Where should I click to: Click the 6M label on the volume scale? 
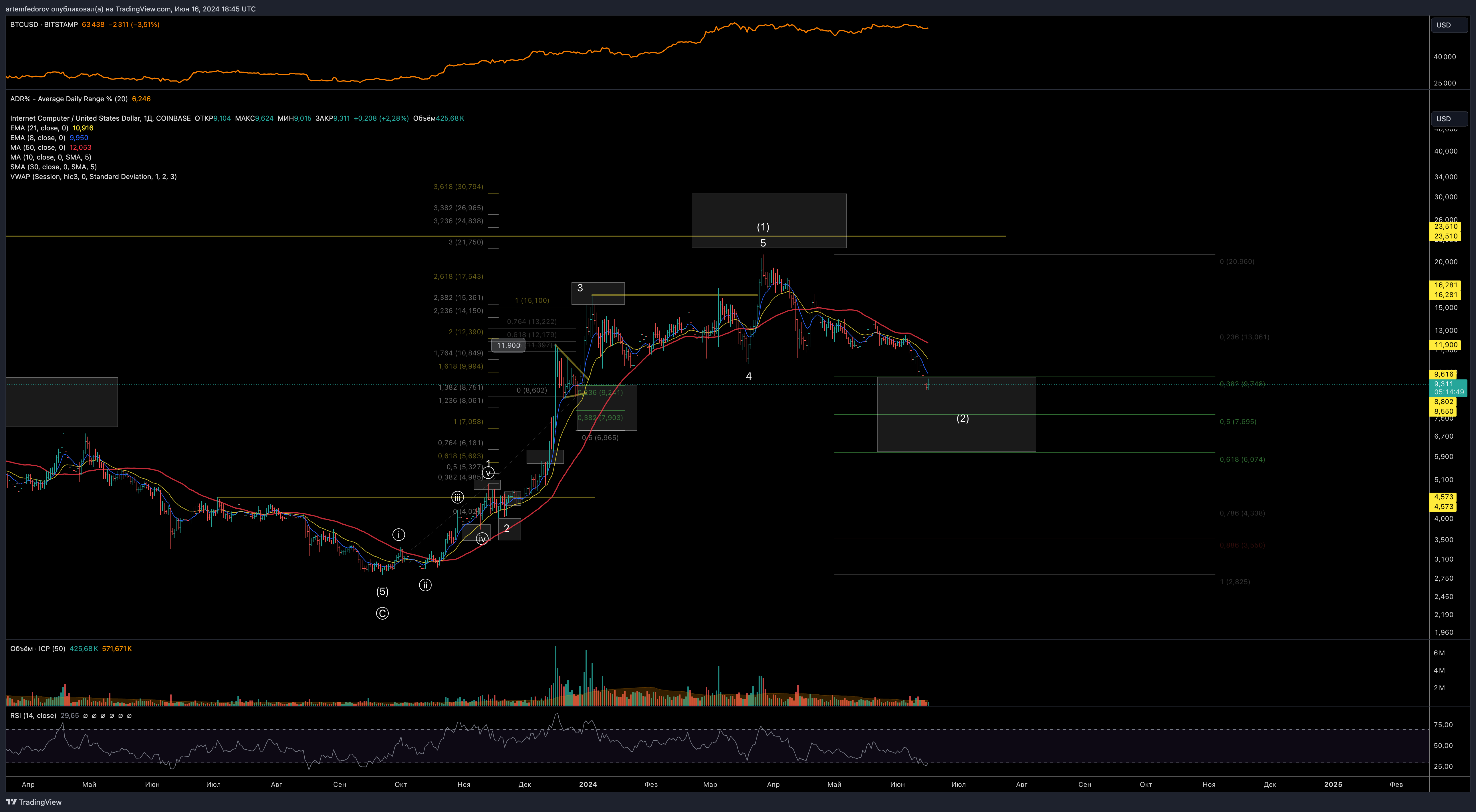point(1439,653)
